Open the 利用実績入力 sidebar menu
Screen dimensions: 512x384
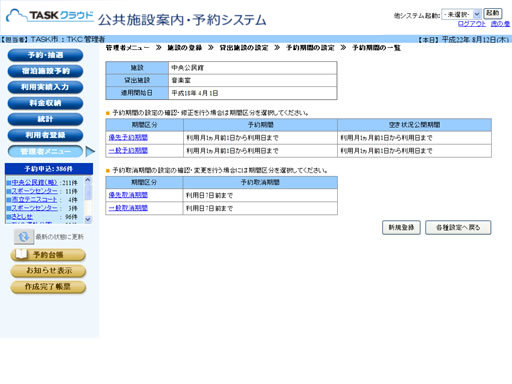pos(45,87)
